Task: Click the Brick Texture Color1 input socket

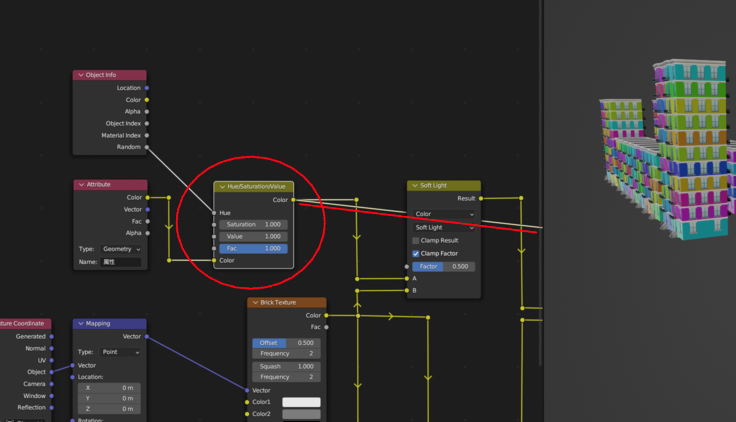Action: coord(247,402)
